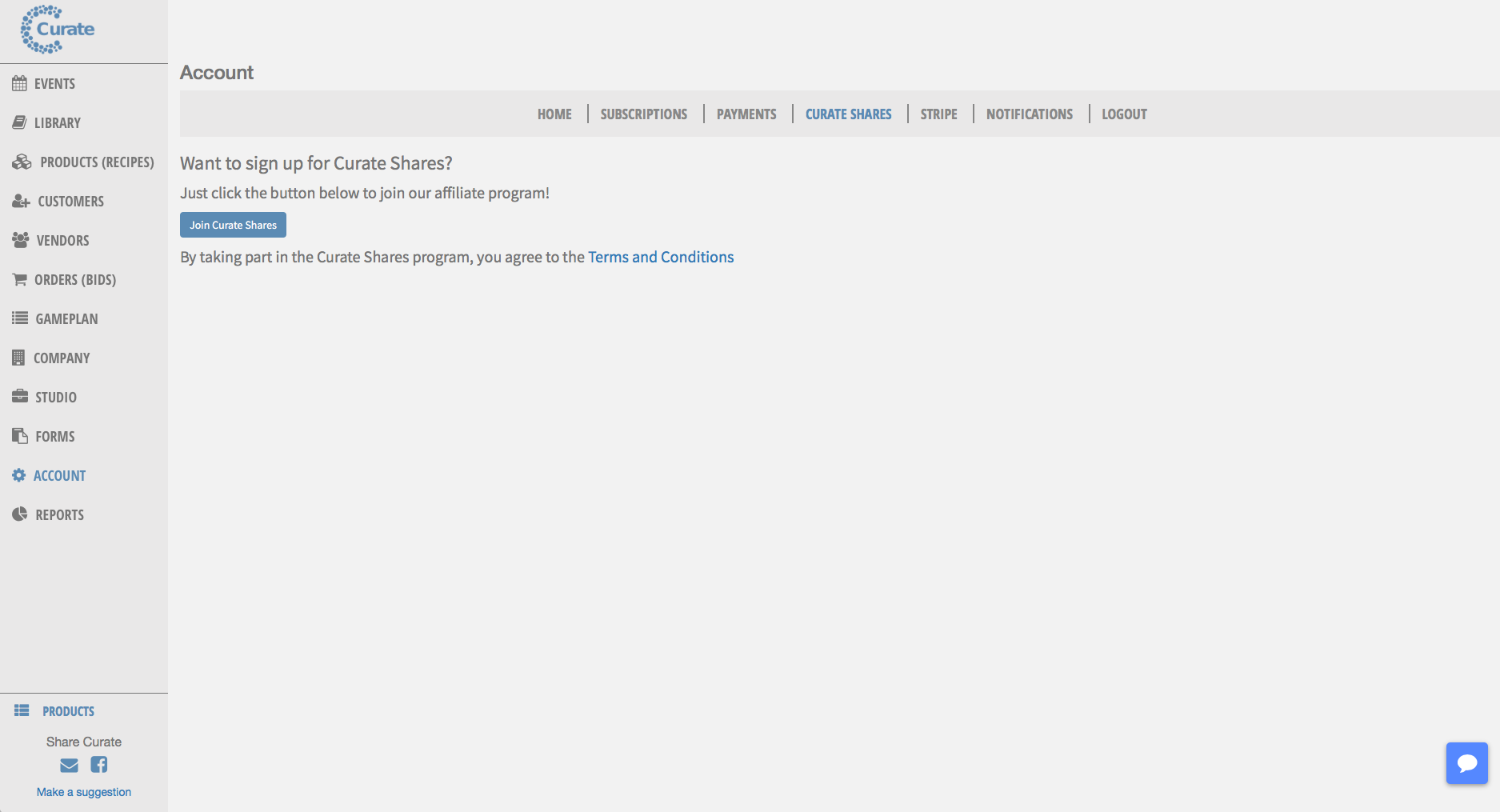
Task: Select the Notifications tab
Action: pyautogui.click(x=1029, y=114)
